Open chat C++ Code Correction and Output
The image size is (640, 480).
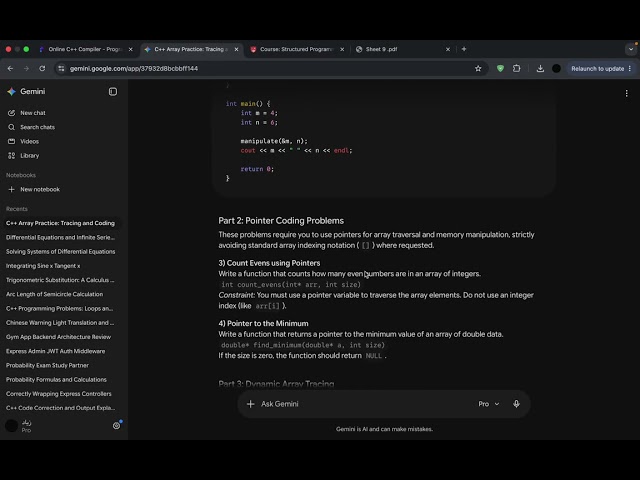click(60, 408)
